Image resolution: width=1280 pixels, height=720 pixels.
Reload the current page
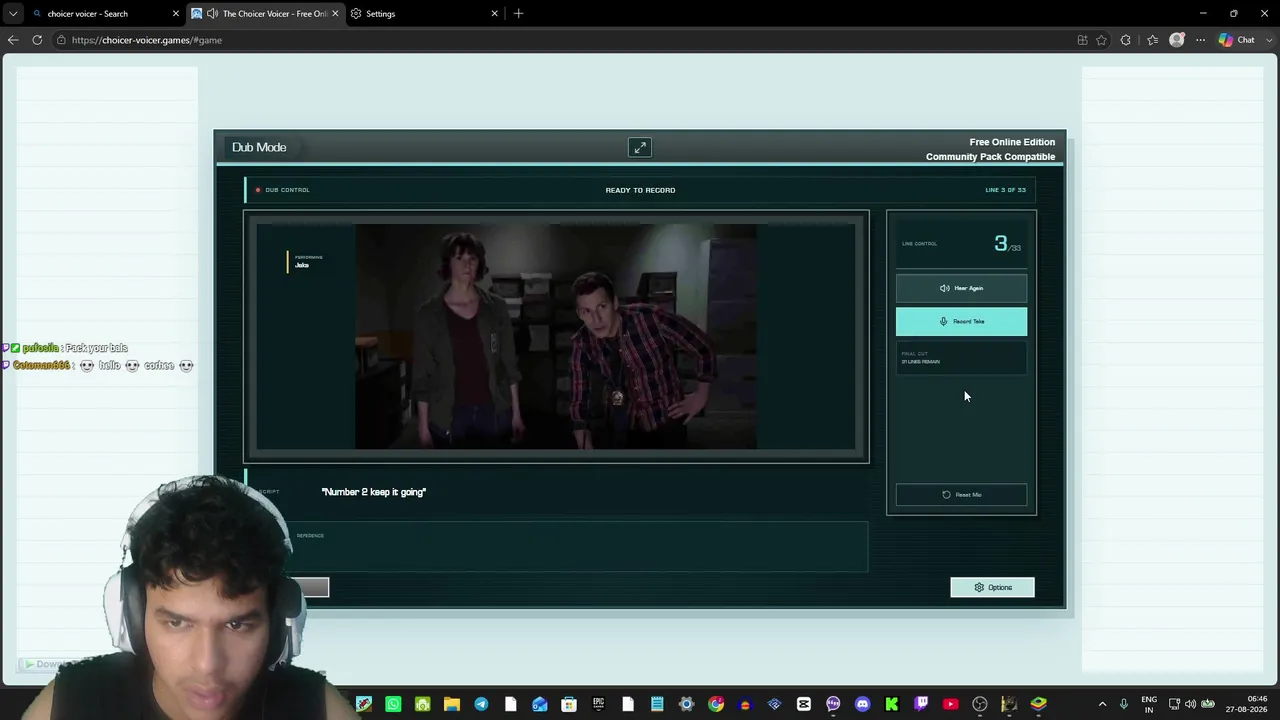pos(37,40)
